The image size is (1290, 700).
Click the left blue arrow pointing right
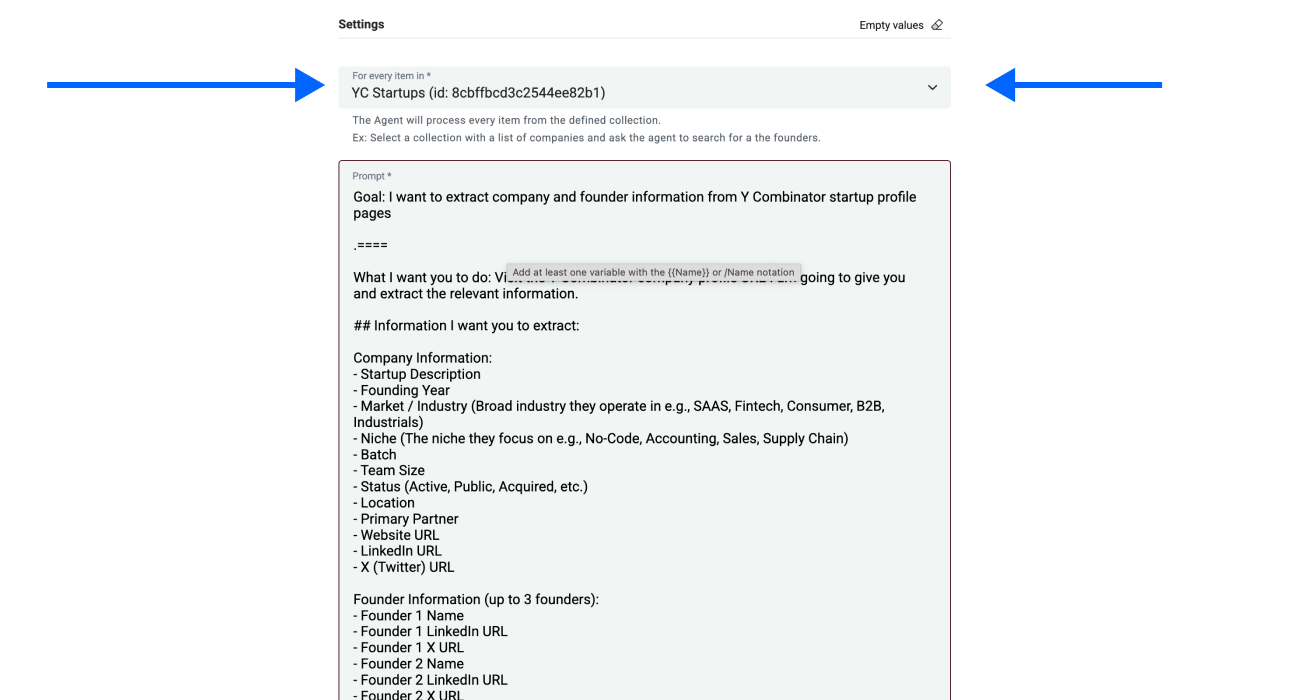(x=186, y=85)
